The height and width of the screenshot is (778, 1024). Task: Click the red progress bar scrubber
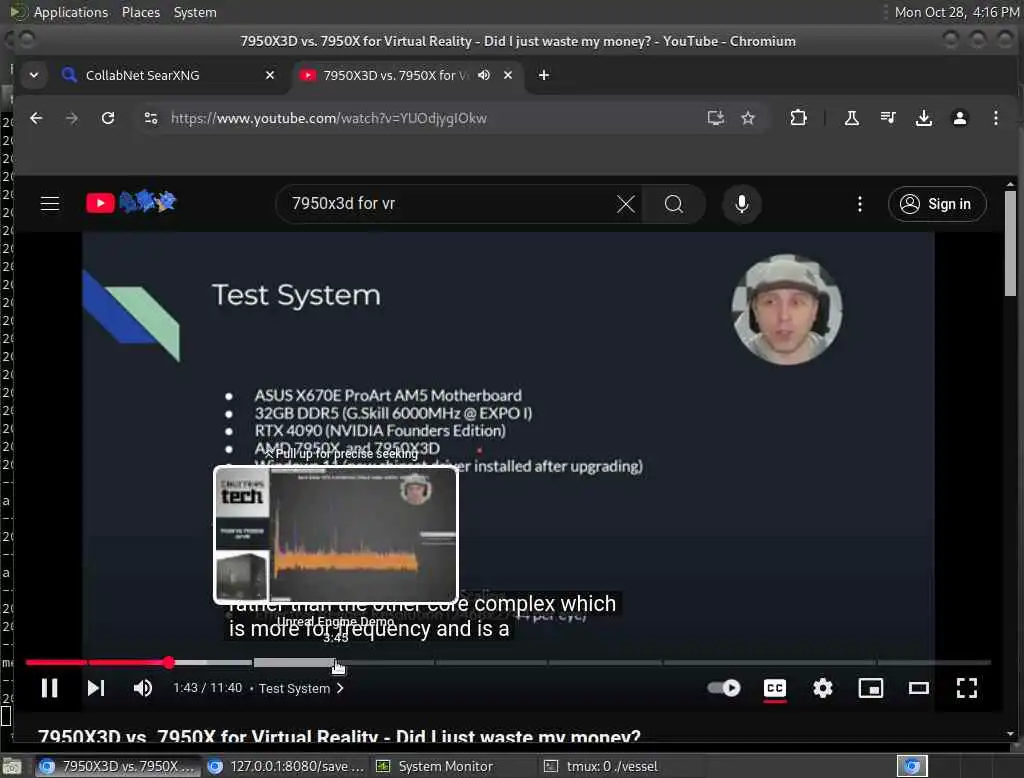click(168, 662)
